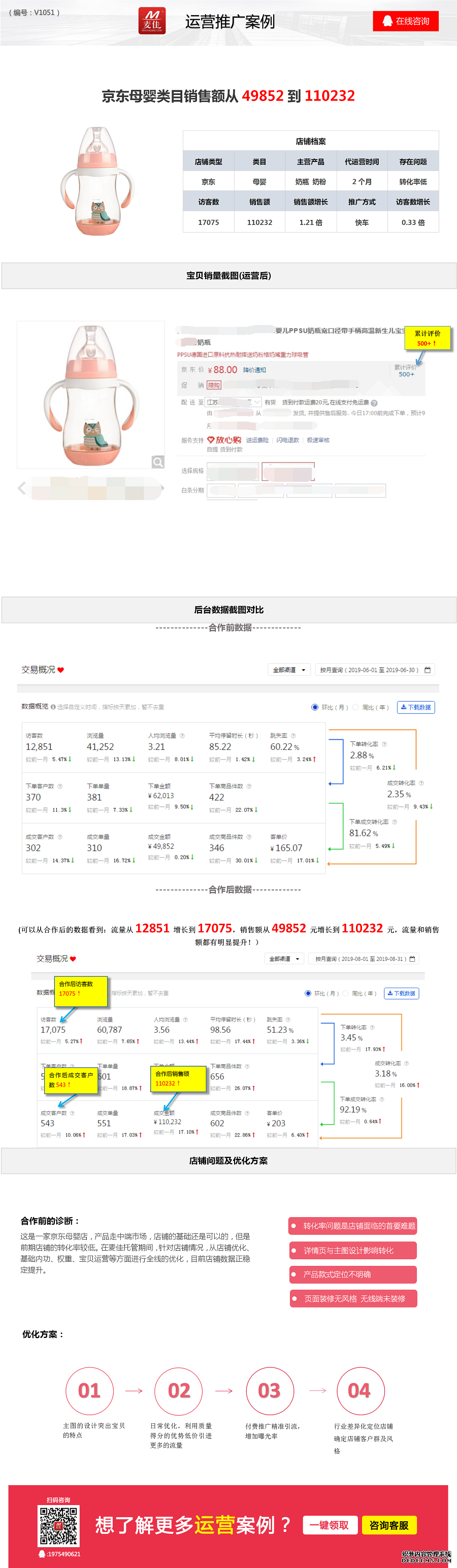This screenshot has width=457, height=1568.
Task: Open 全部渠道 dropdown above June data
Action: coord(289,670)
